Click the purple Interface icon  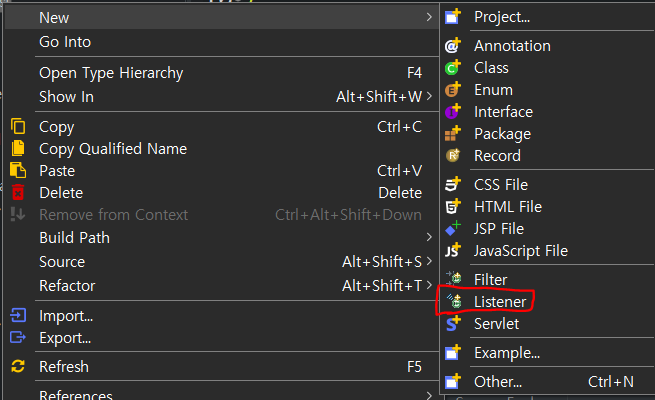coord(453,112)
